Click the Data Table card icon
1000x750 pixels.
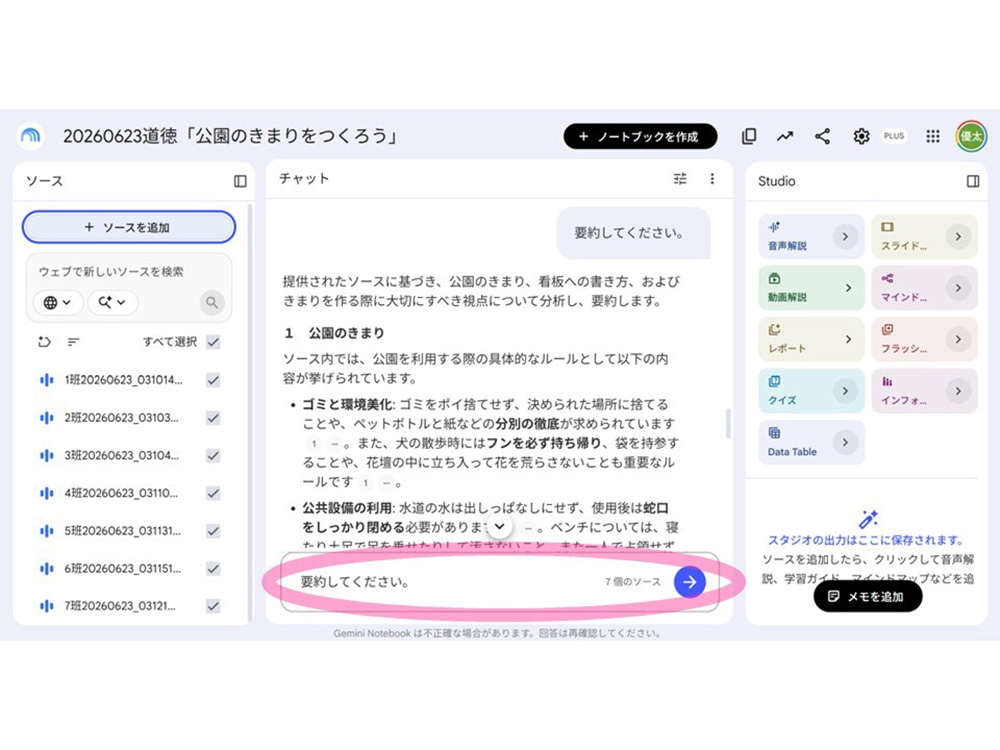tap(774, 433)
